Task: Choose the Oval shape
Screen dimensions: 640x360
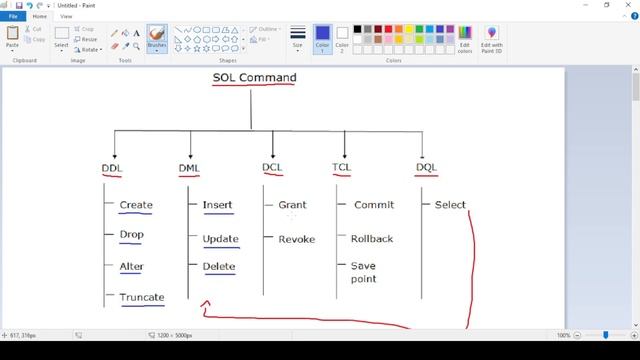Action: coord(197,30)
